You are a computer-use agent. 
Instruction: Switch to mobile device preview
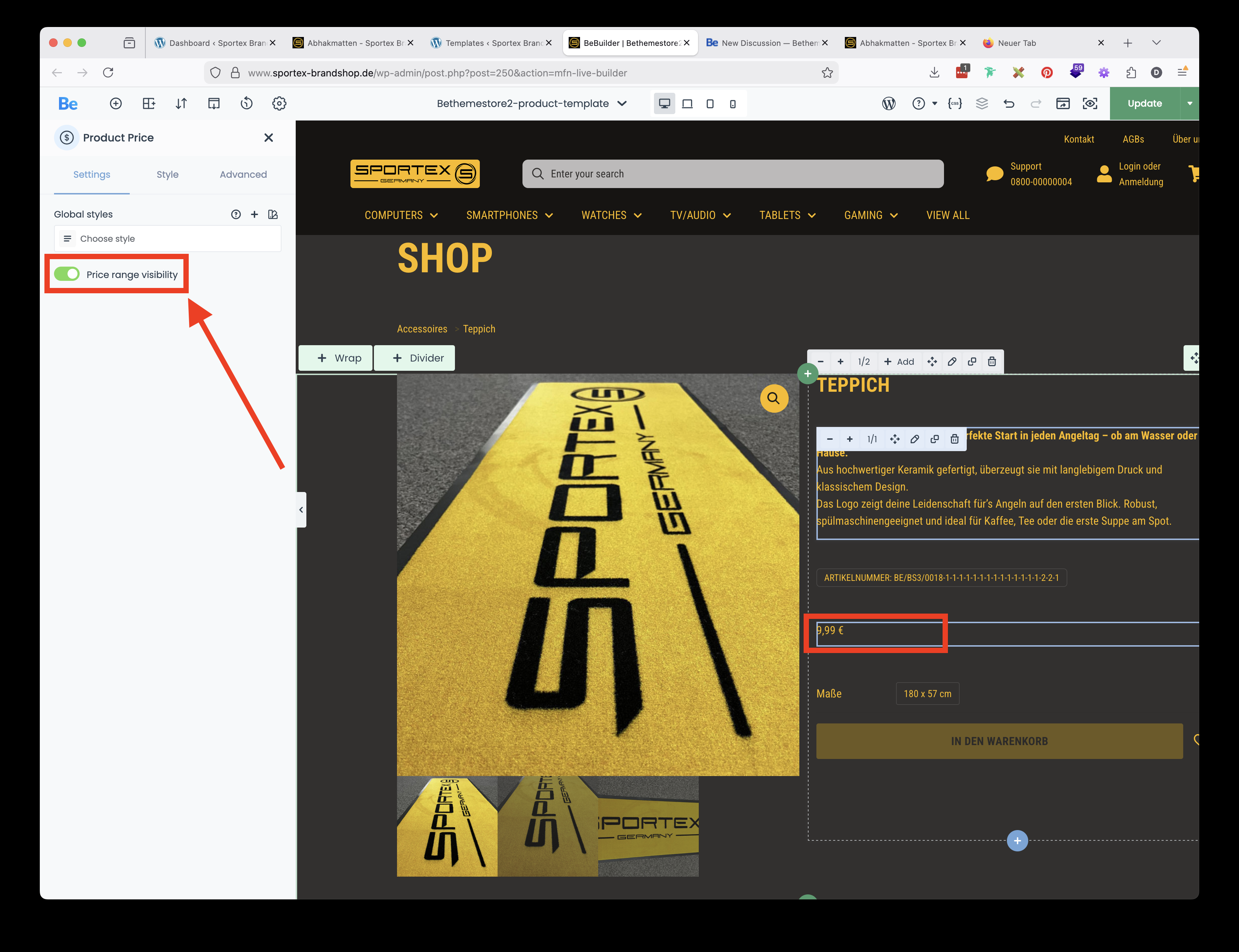[x=733, y=104]
